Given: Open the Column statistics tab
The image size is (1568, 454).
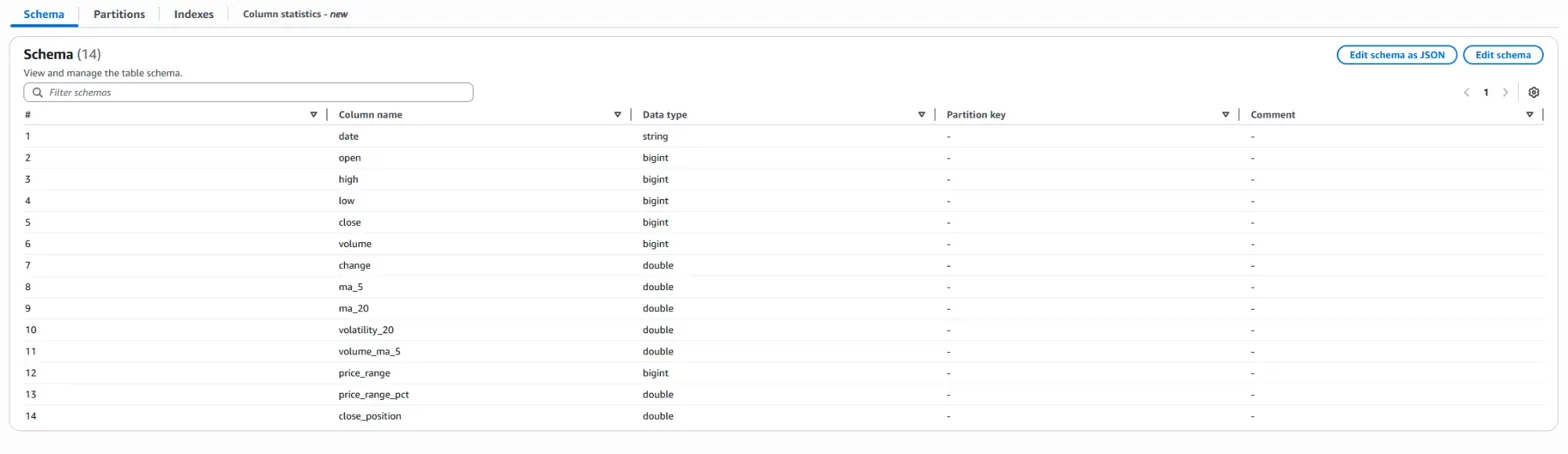Looking at the screenshot, I should pyautogui.click(x=296, y=14).
